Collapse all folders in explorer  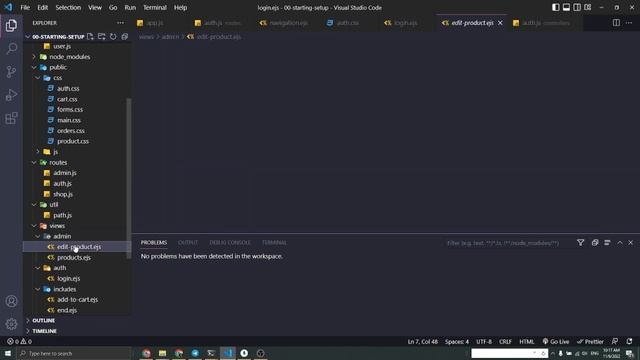click(124, 37)
